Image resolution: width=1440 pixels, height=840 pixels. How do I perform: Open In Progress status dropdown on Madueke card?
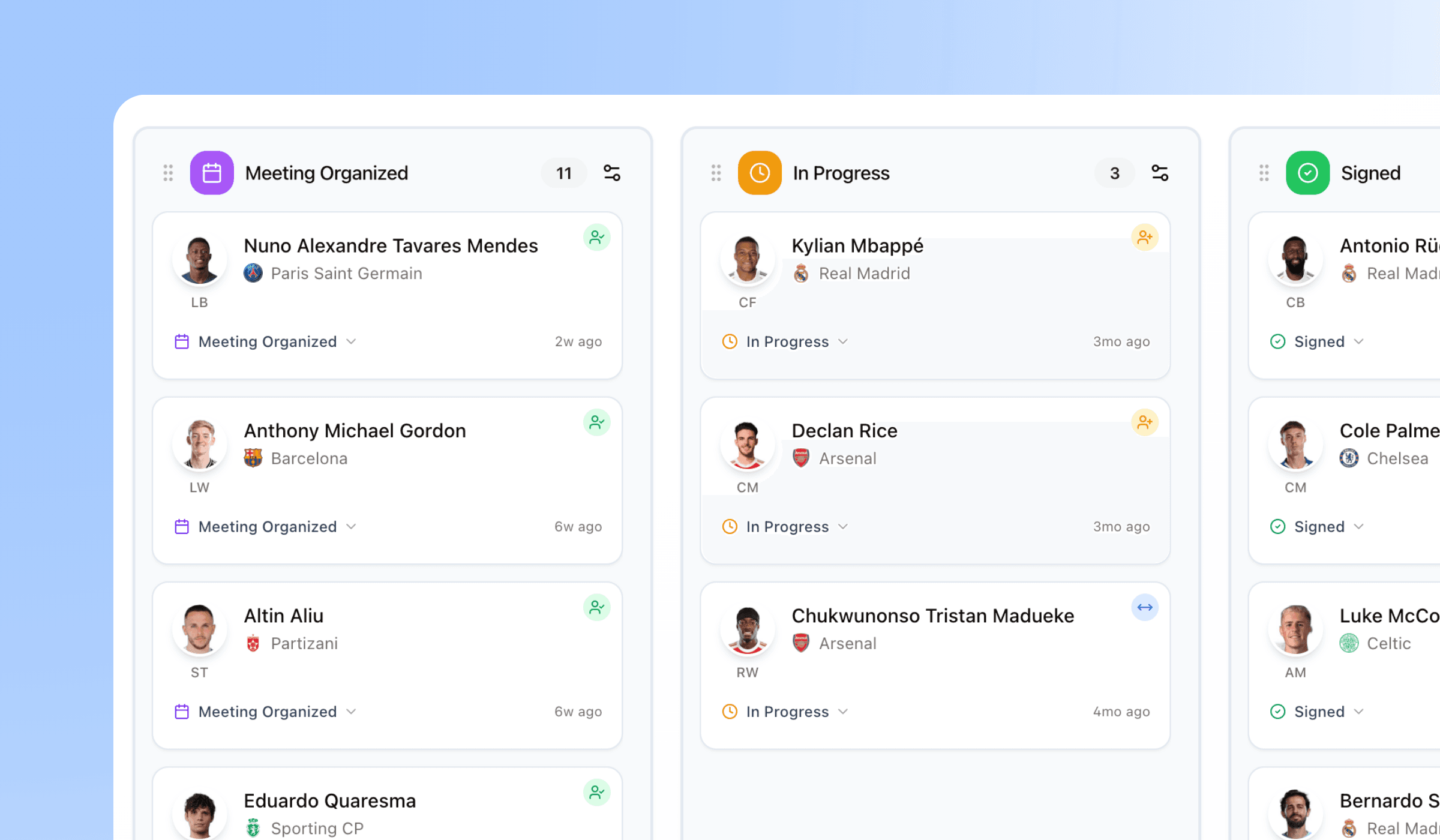coord(785,712)
